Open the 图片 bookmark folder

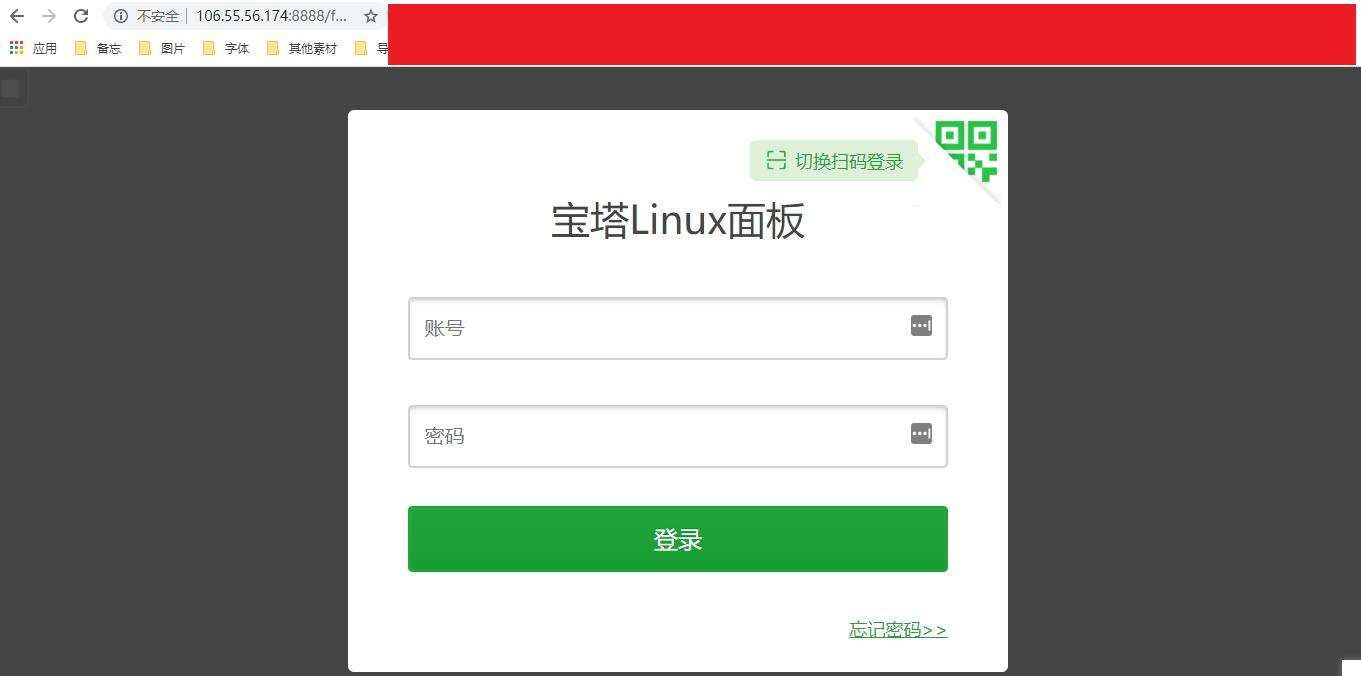tap(162, 48)
